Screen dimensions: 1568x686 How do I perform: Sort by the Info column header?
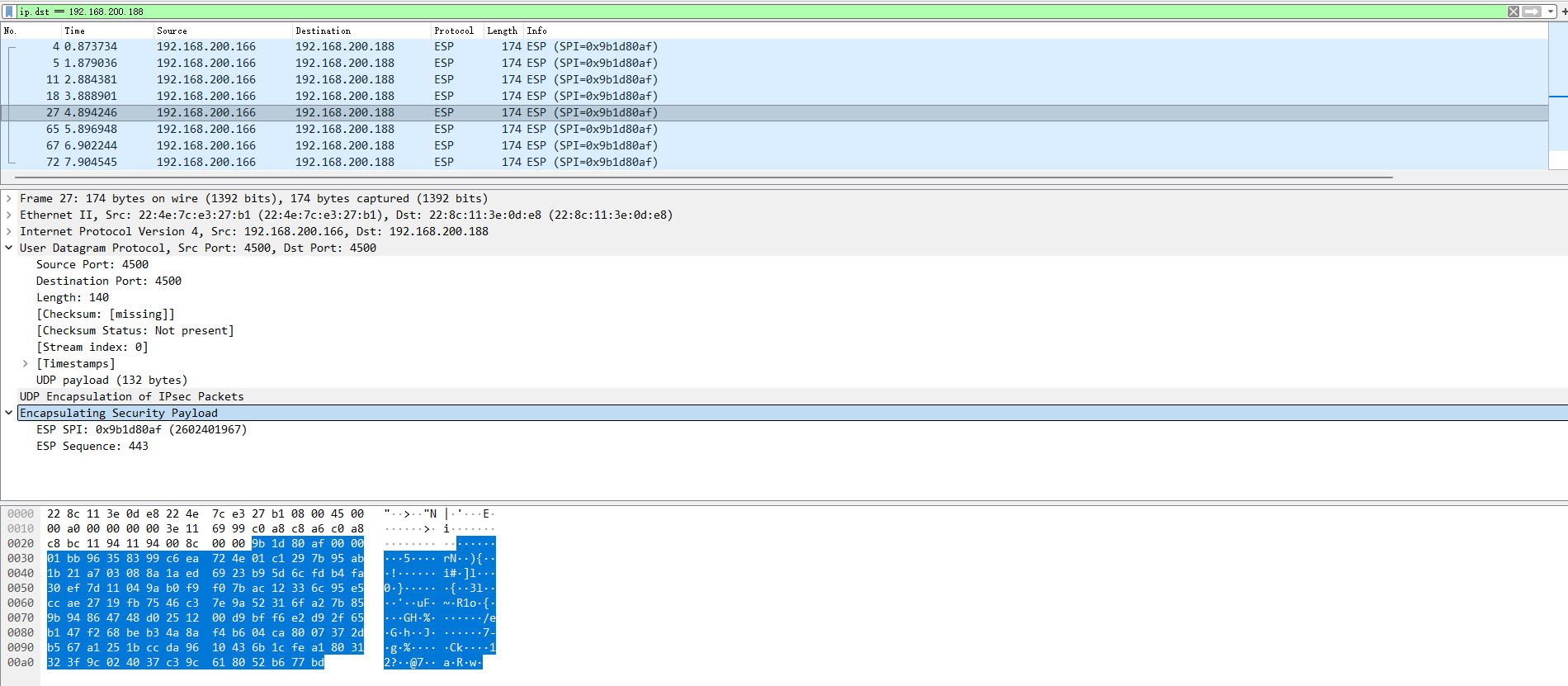coord(1036,31)
